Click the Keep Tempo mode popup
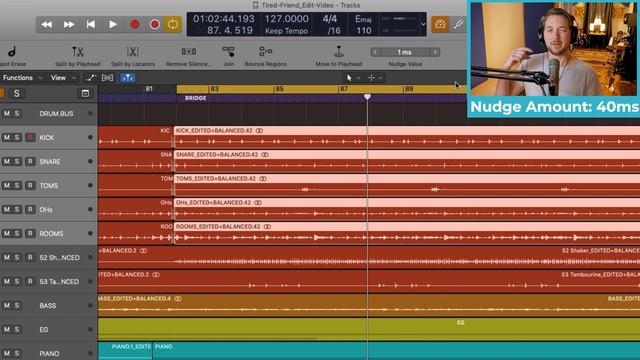640x360 pixels. click(x=287, y=31)
